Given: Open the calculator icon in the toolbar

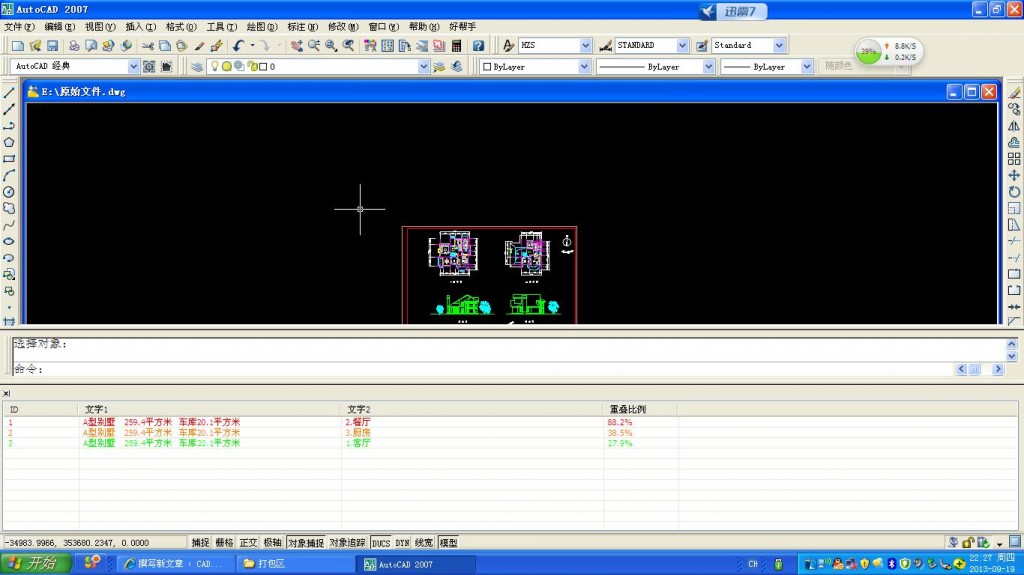Looking at the screenshot, I should point(457,46).
